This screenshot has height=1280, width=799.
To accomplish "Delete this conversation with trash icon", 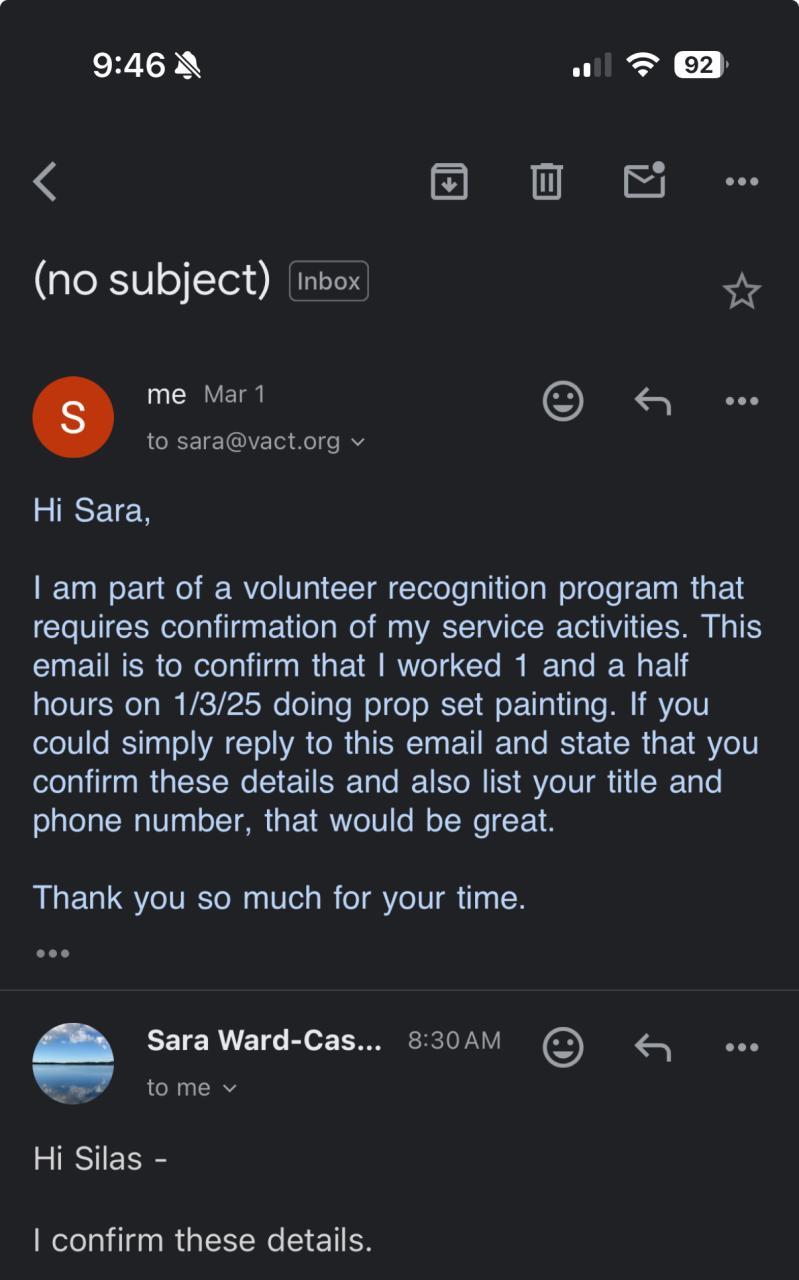I will [x=546, y=181].
